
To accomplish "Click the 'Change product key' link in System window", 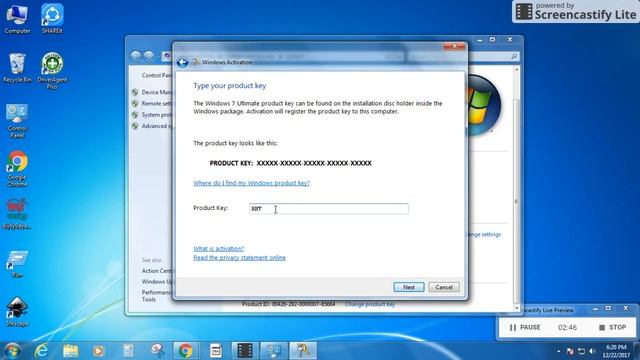I will tap(369, 304).
